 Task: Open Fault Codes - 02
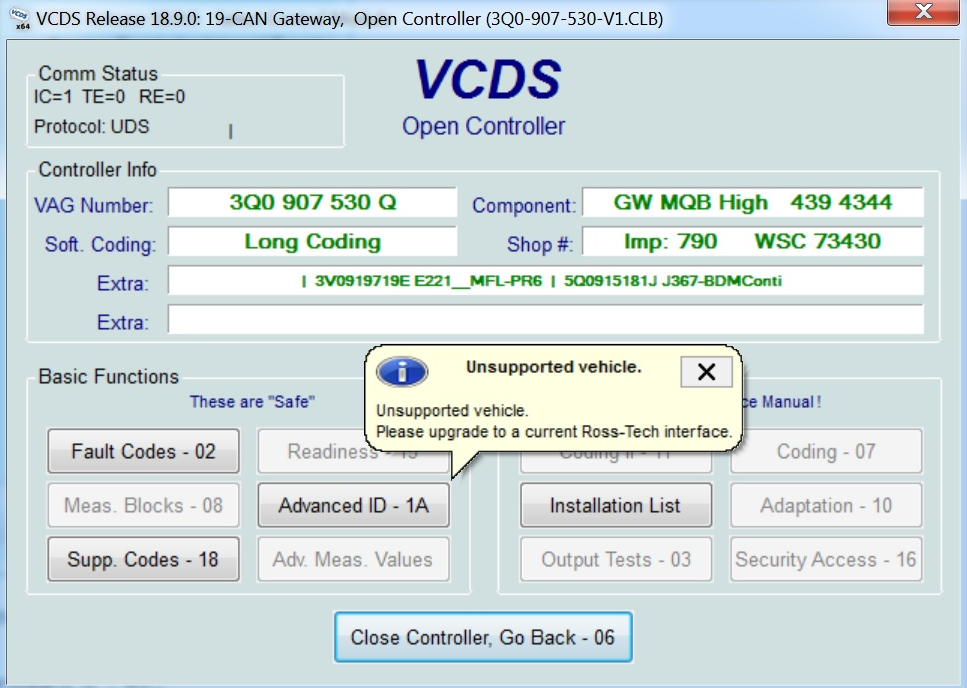(143, 452)
